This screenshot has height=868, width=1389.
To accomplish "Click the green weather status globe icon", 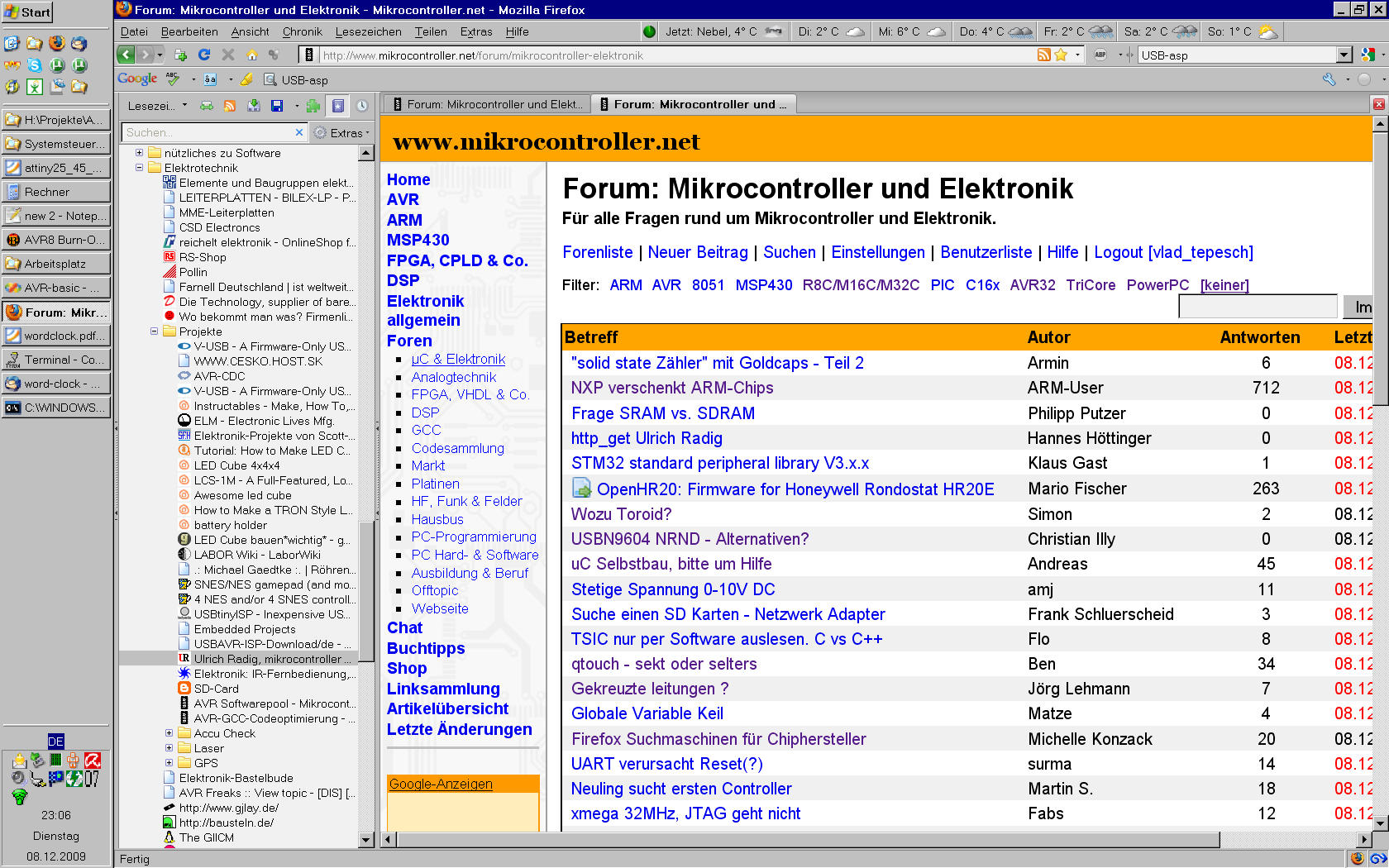I will [649, 31].
